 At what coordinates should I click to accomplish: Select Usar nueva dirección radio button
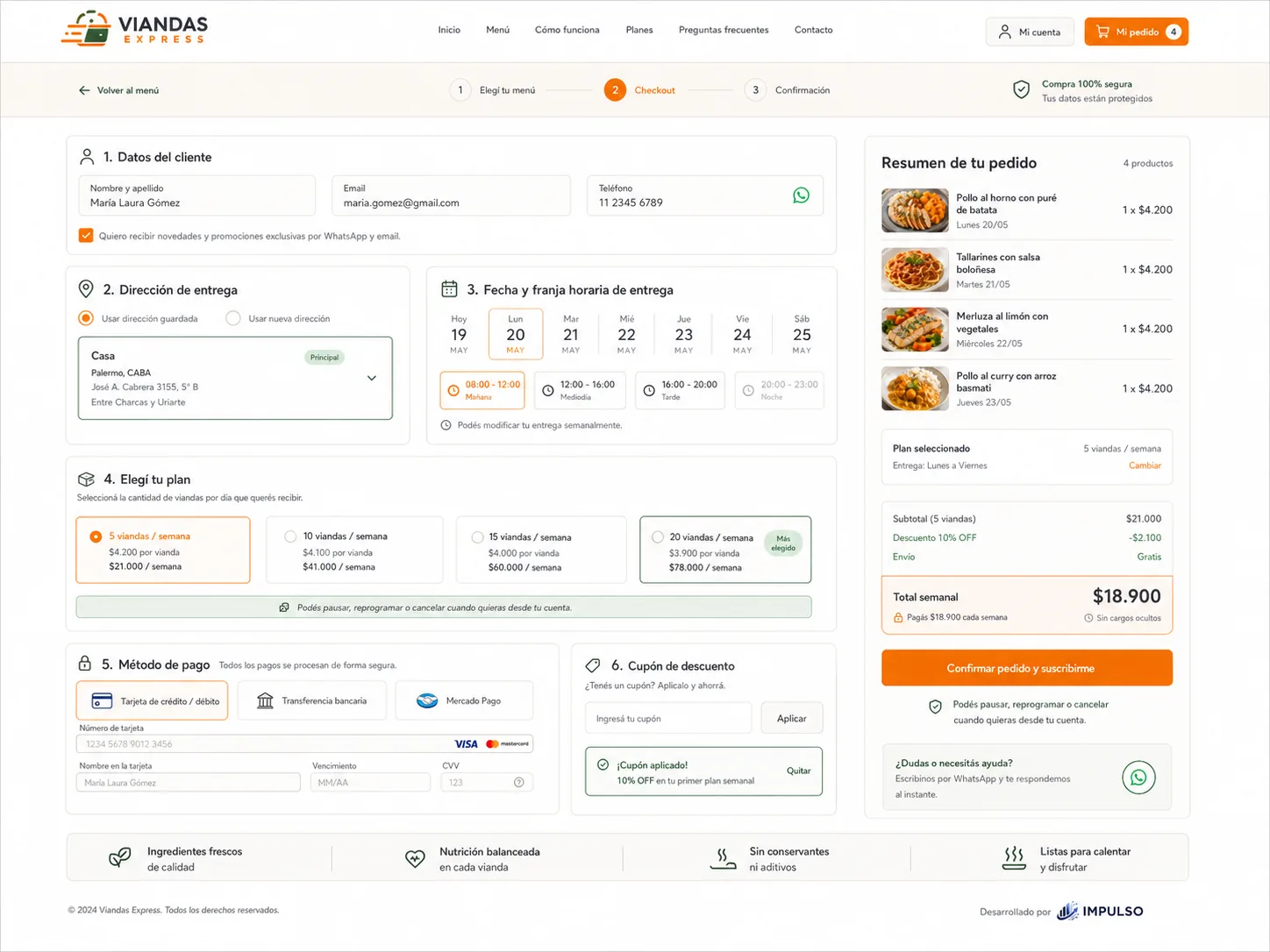pos(232,318)
